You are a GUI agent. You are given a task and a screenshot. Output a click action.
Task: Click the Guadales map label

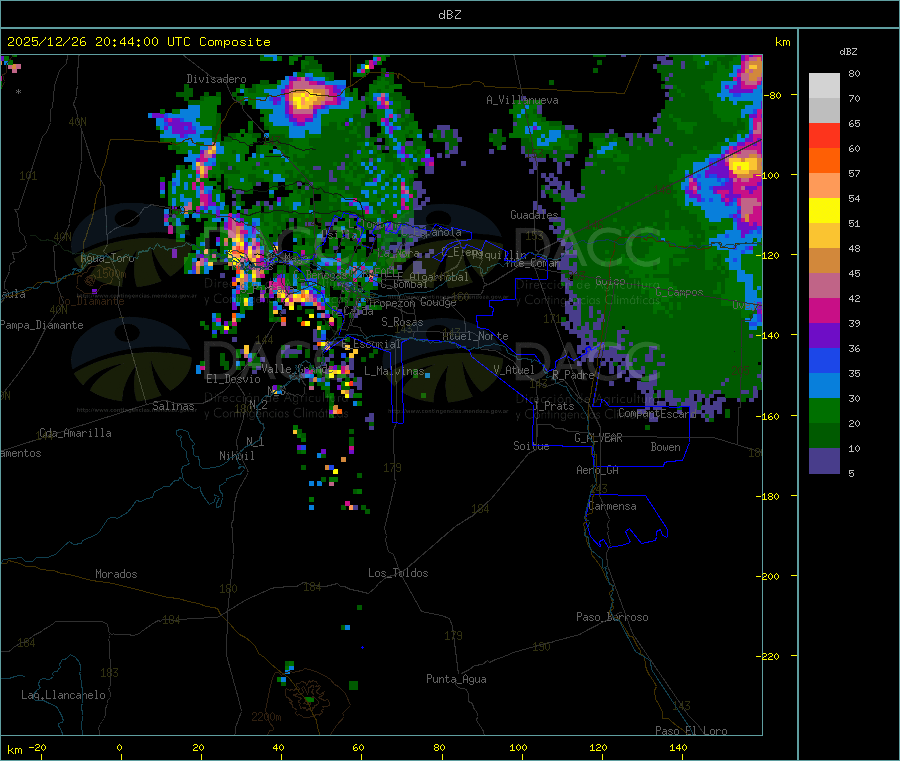(x=534, y=215)
